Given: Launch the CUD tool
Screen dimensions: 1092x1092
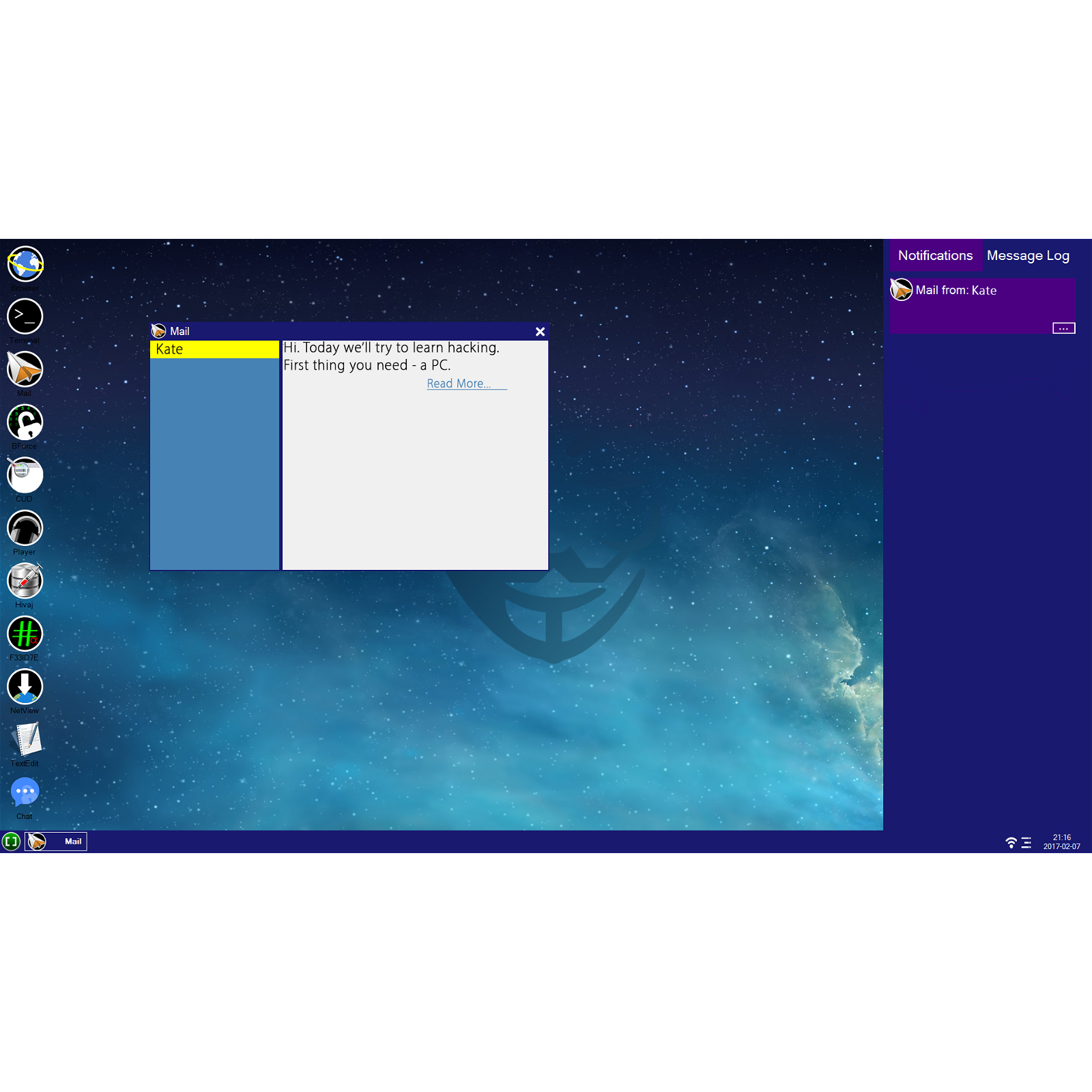Looking at the screenshot, I should click(x=25, y=476).
